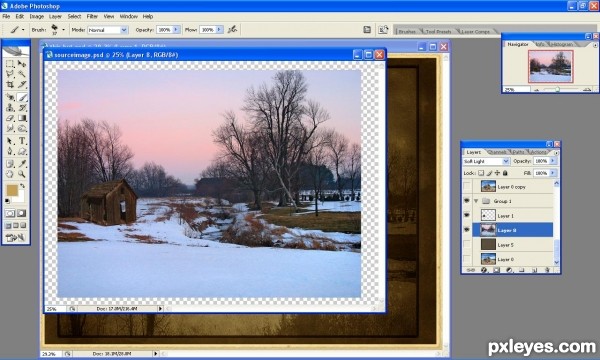Add a layer style in Layers panel
This screenshot has height=360, width=600.
point(484,270)
